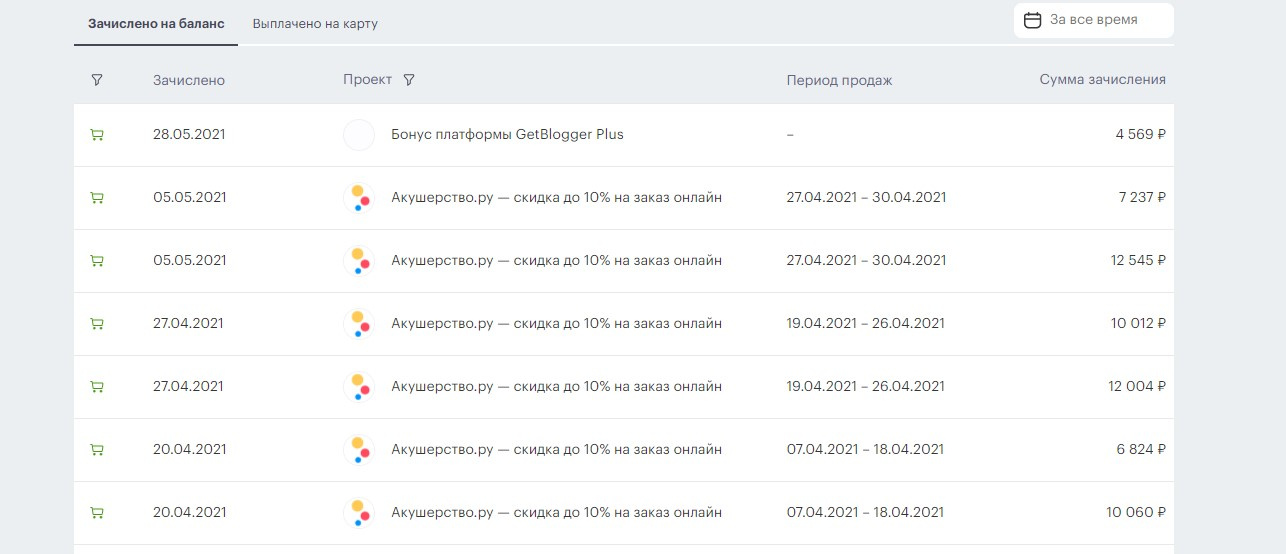Click the cart icon in the 12 004 ₽ row
Screen dimensions: 1286x554
97,387
